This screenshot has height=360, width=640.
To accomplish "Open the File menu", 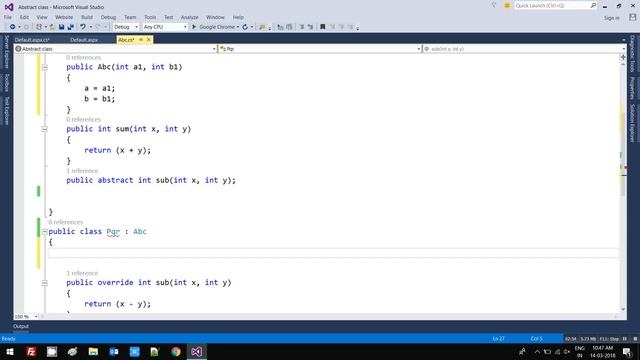I will coord(8,17).
